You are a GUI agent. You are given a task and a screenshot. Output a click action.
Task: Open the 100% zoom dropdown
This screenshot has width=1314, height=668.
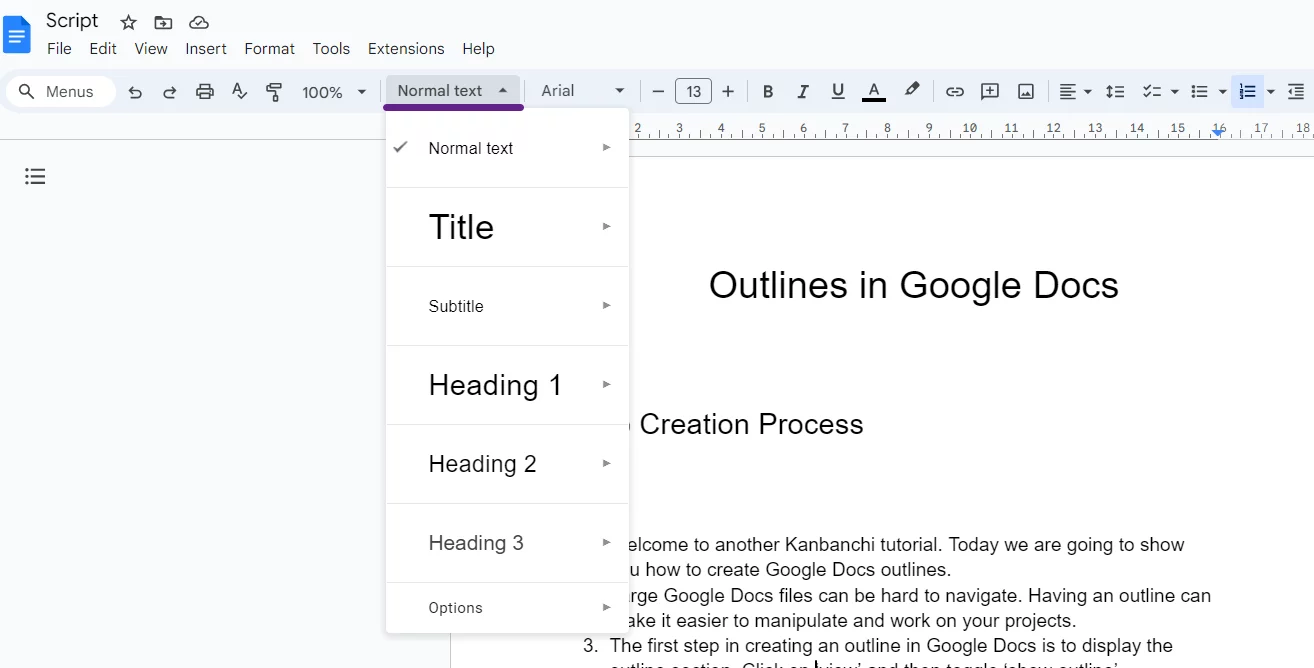[334, 92]
